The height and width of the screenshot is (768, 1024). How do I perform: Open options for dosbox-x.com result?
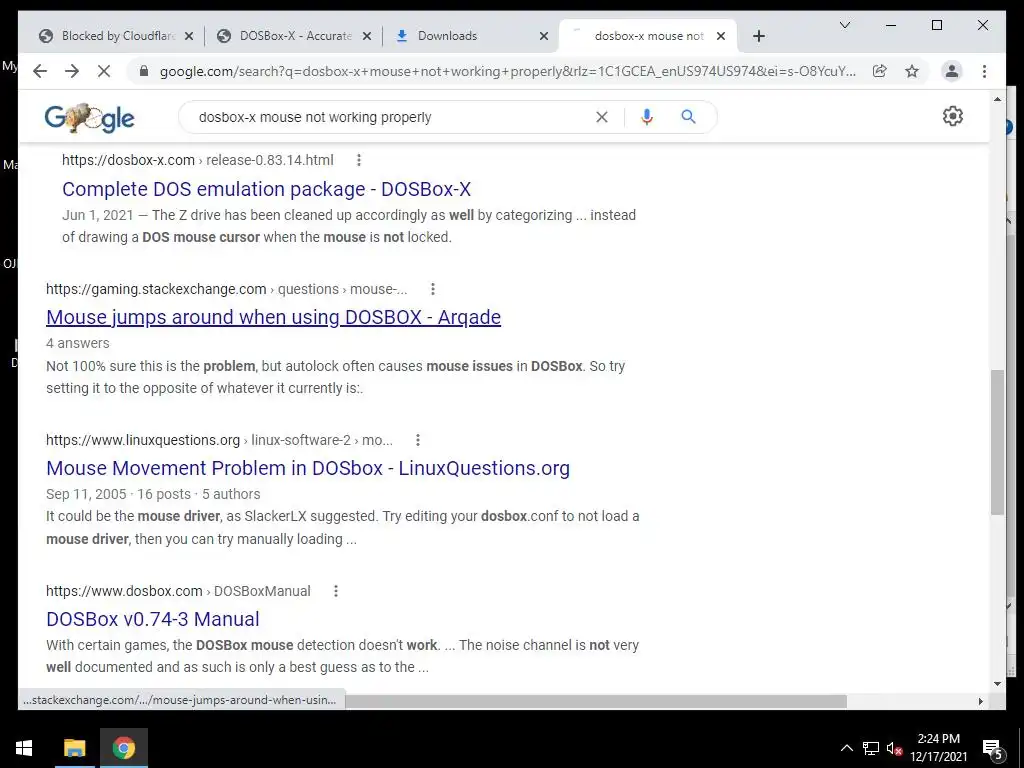point(359,160)
